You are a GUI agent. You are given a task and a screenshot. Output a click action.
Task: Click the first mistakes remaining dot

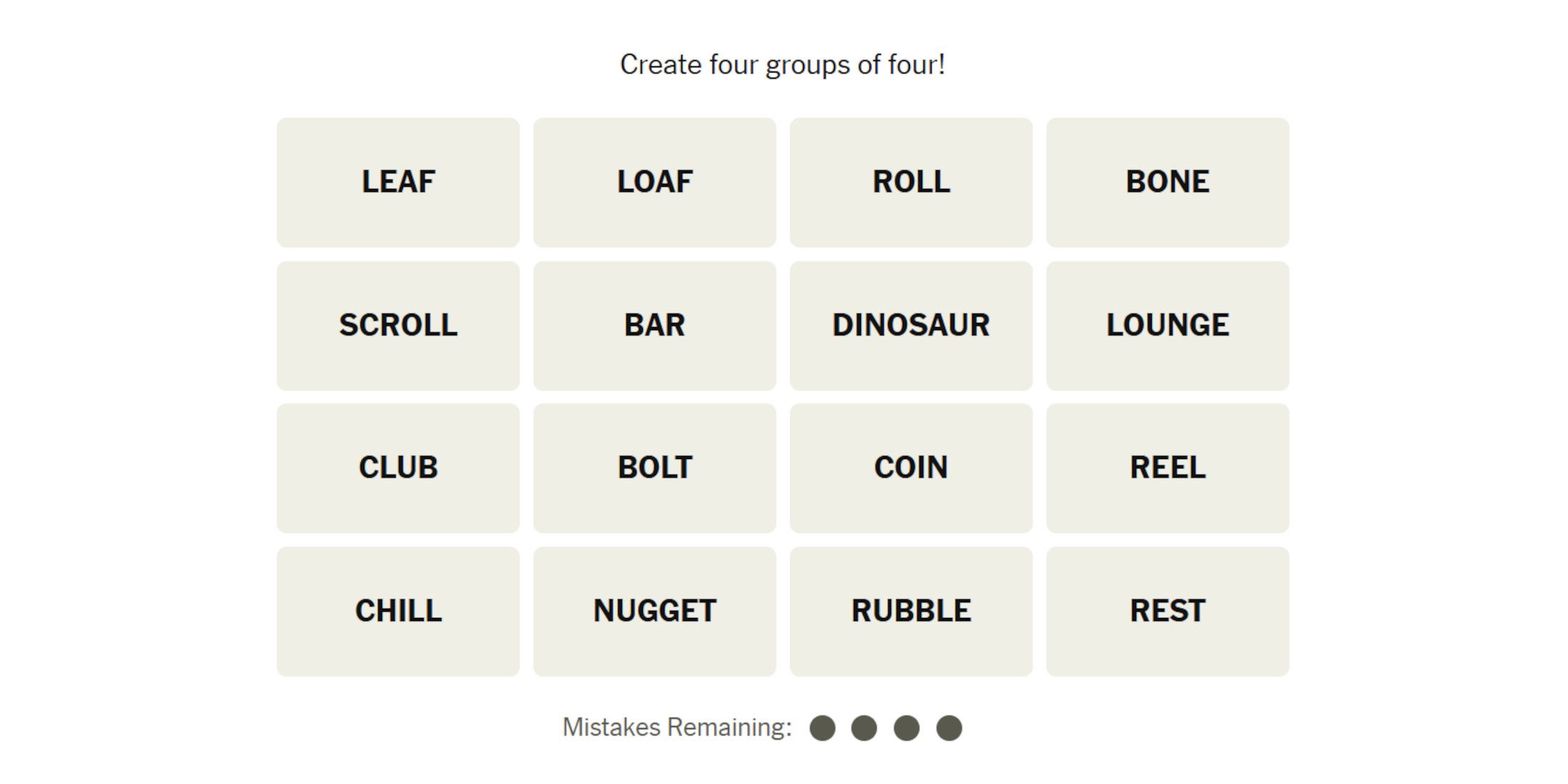(x=822, y=728)
